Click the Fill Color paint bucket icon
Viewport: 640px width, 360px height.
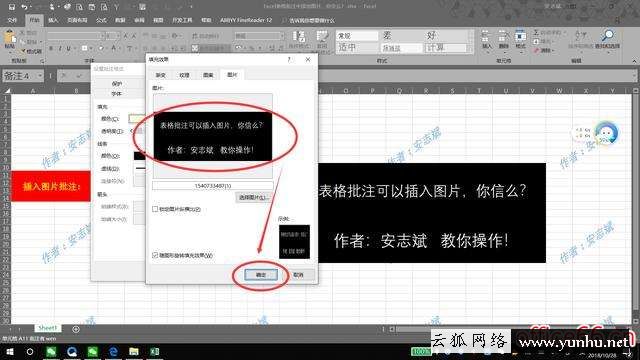point(101,48)
